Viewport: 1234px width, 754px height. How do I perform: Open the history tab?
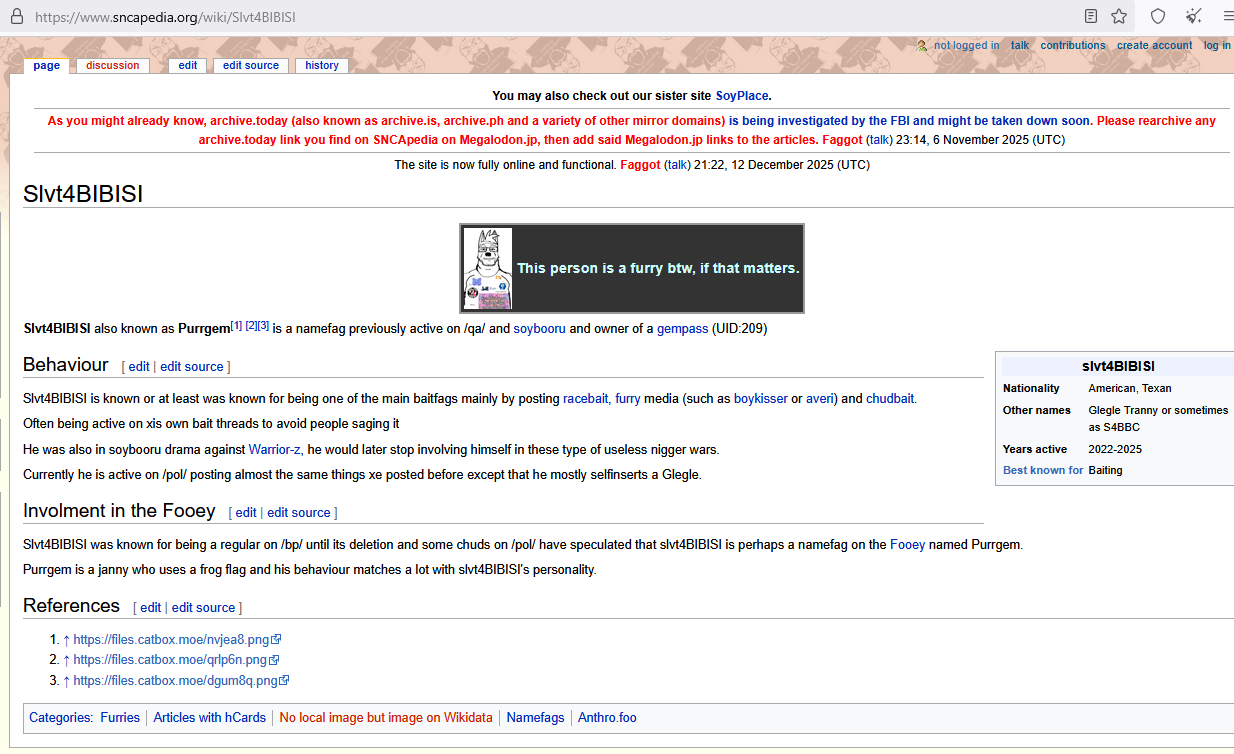pos(321,66)
